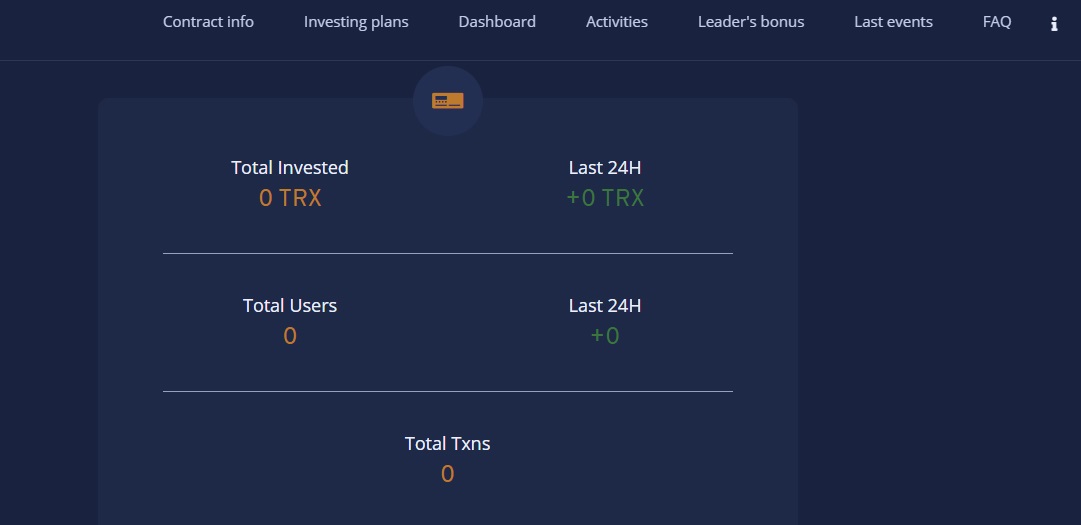Click the 0 TRX total invested value
The height and width of the screenshot is (525, 1081).
[x=290, y=198]
